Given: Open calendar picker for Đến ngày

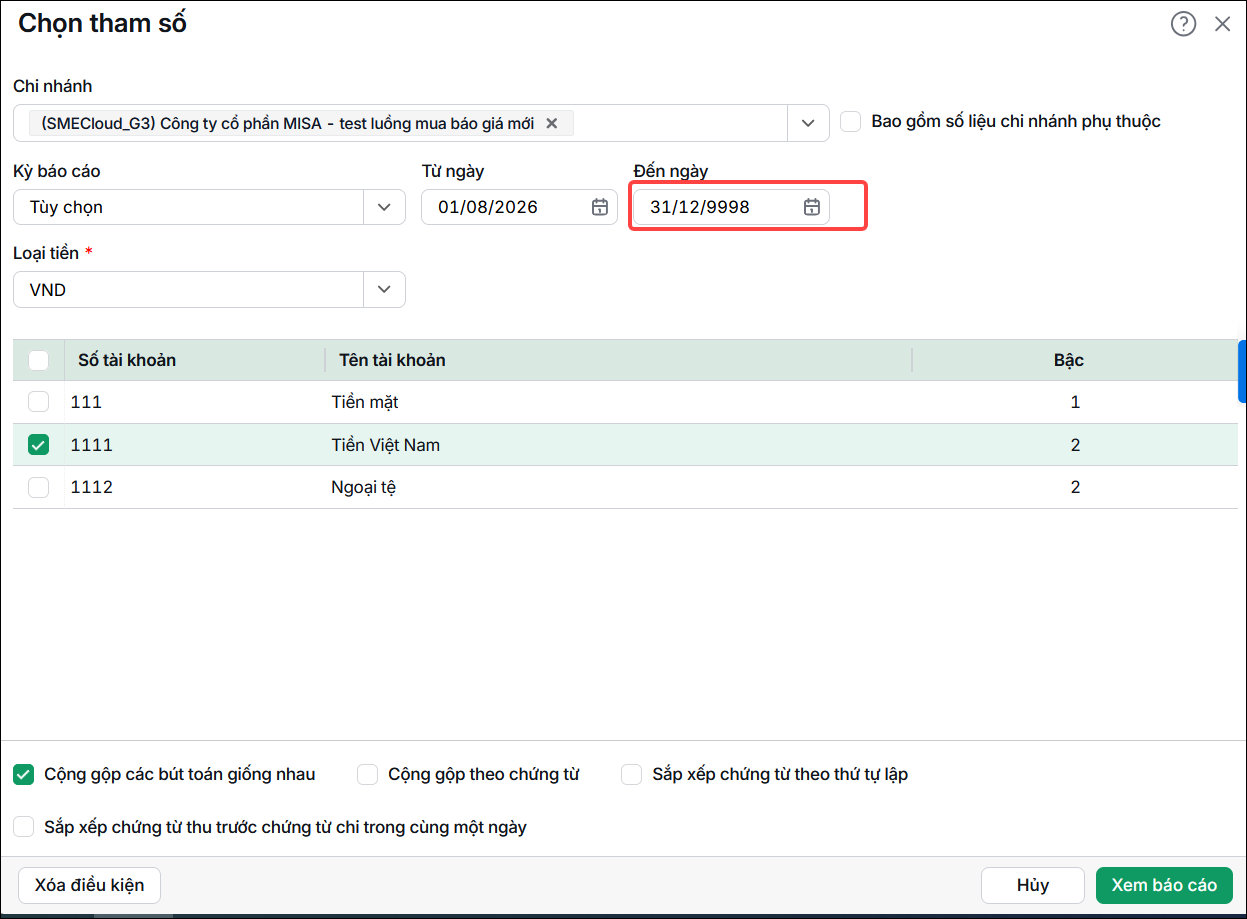Looking at the screenshot, I should tap(812, 207).
